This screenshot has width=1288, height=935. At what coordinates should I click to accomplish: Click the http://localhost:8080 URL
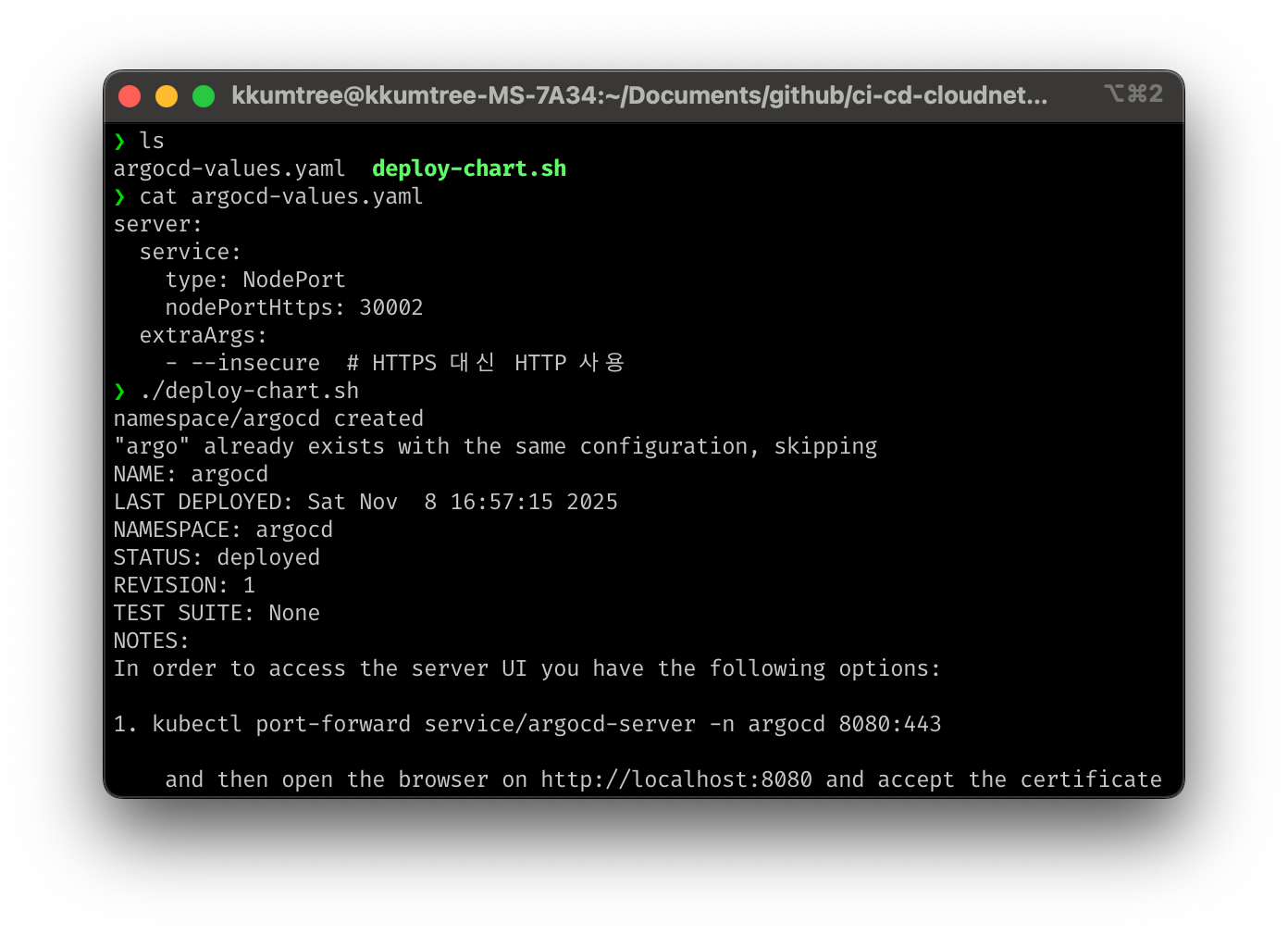point(676,779)
